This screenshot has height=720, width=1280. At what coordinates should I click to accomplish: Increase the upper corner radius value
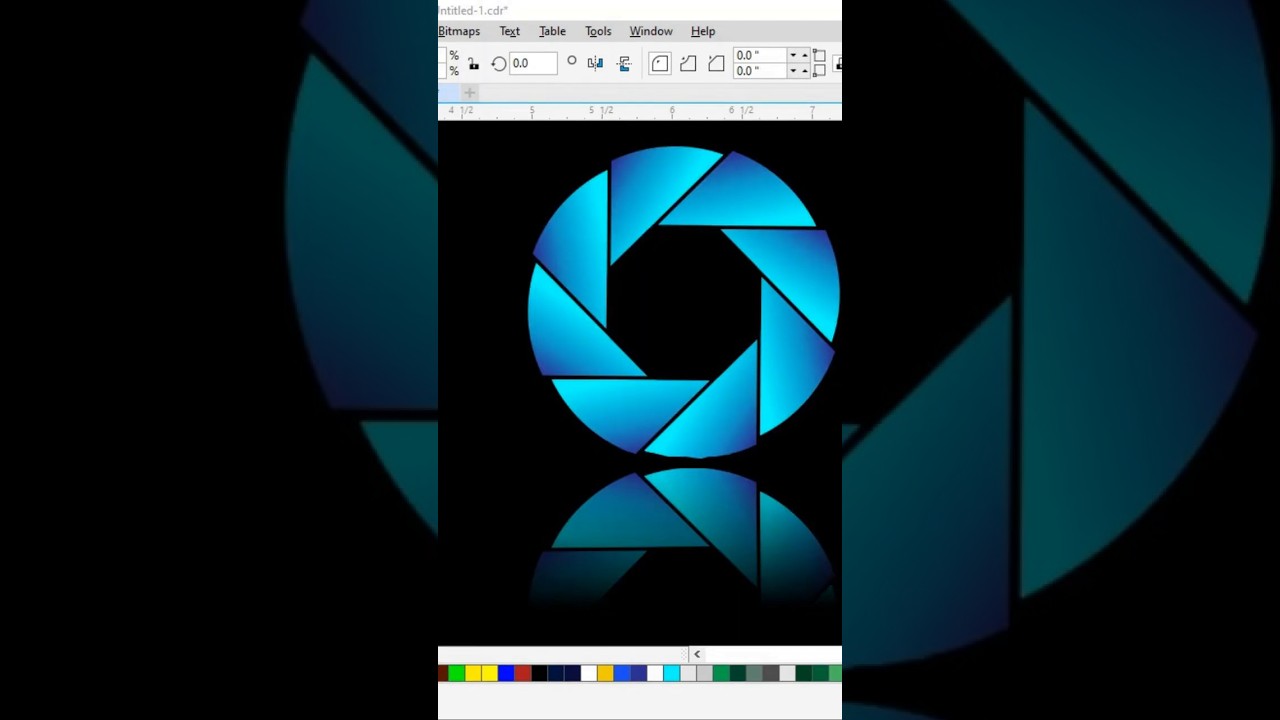coord(805,55)
